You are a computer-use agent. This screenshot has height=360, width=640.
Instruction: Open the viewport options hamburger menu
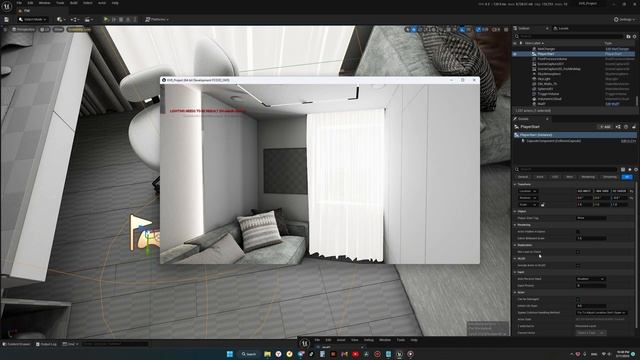pyautogui.click(x=5, y=29)
